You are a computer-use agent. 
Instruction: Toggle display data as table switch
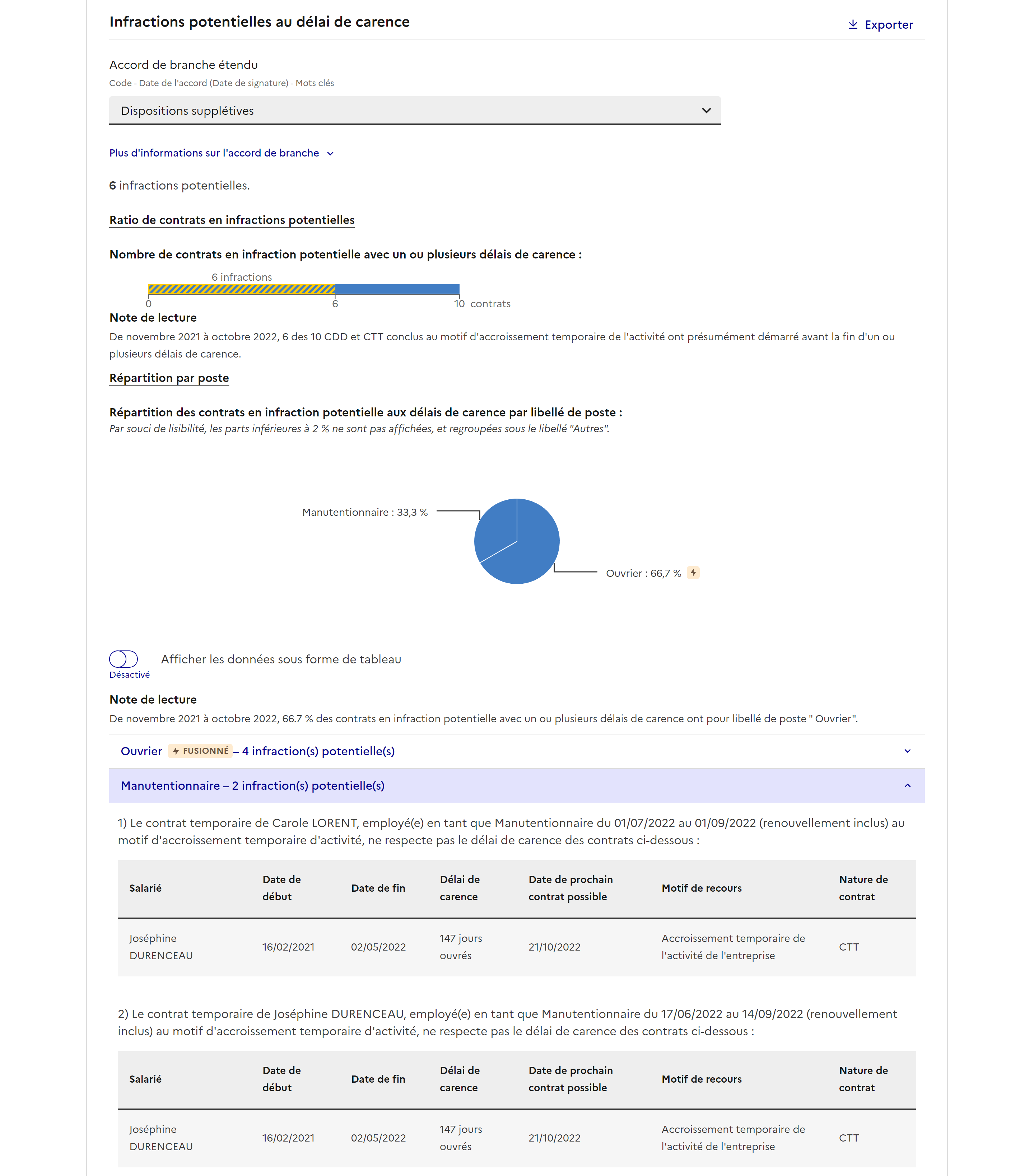pos(124,659)
